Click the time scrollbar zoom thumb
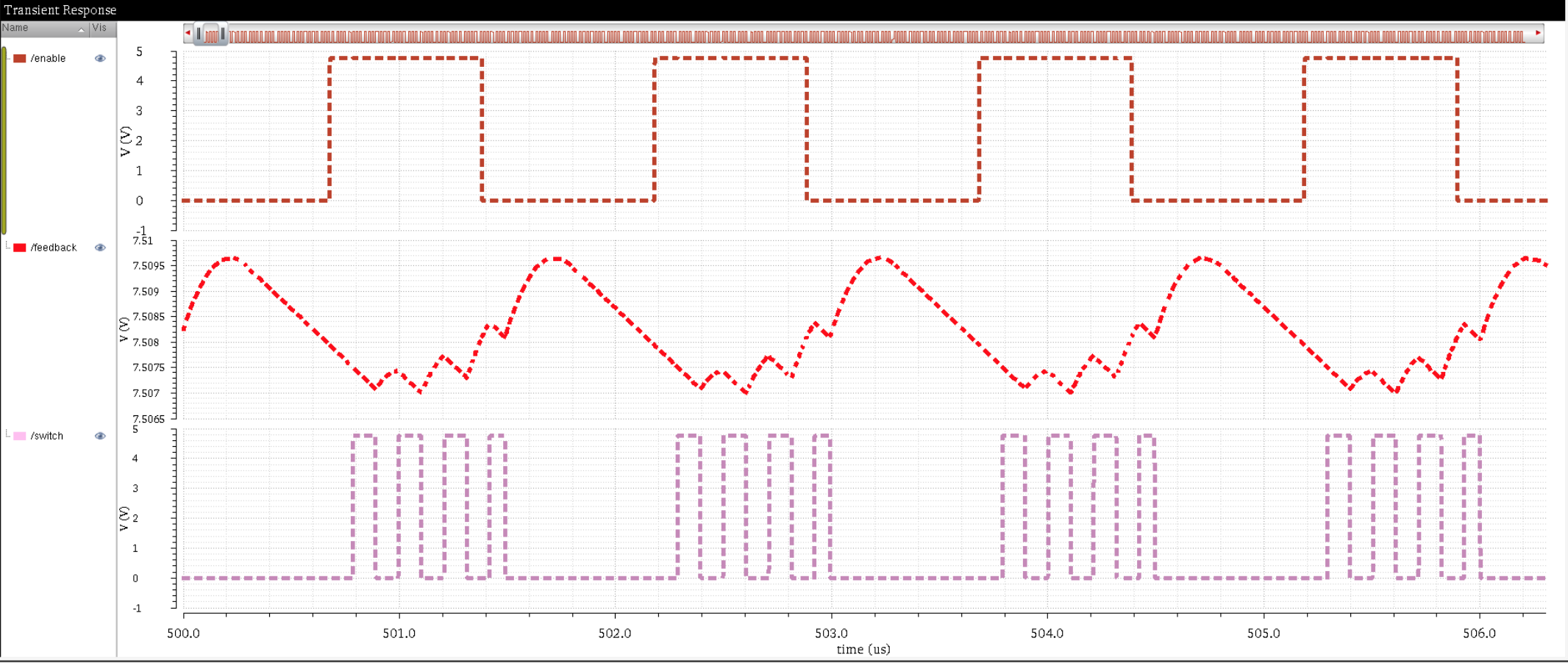The width and height of the screenshot is (1568, 663). (x=211, y=34)
